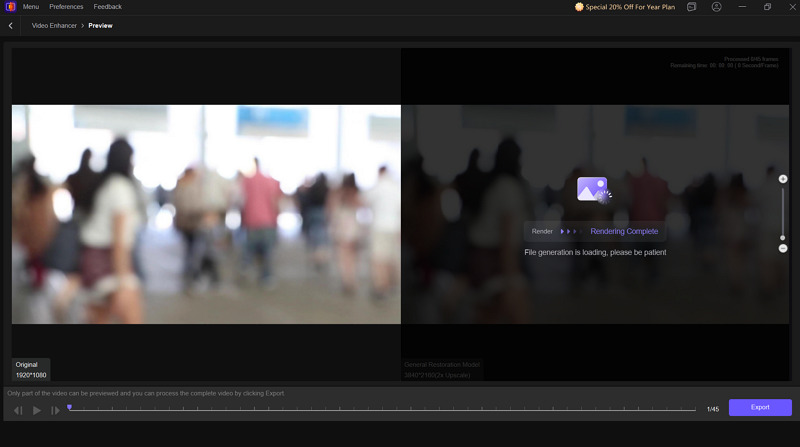The width and height of the screenshot is (800, 447).
Task: Click the purple timeline playhead marker
Action: pyautogui.click(x=69, y=407)
